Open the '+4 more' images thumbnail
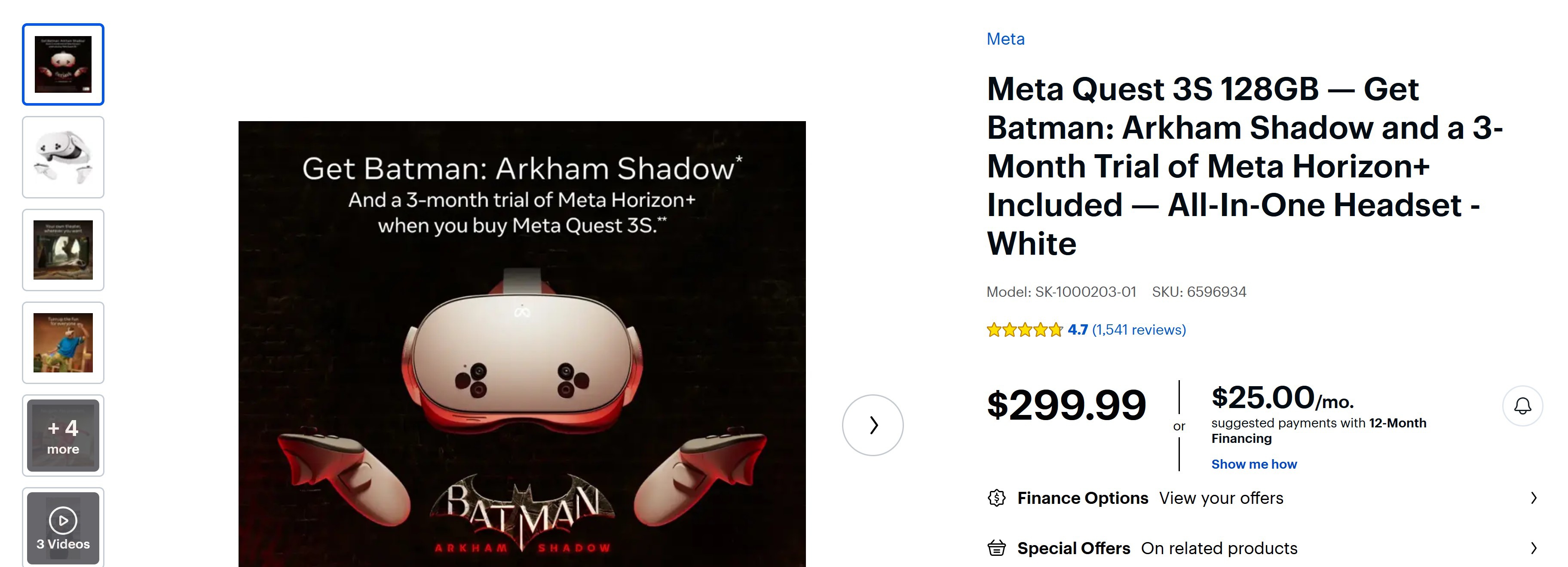The image size is (1568, 567). click(63, 436)
